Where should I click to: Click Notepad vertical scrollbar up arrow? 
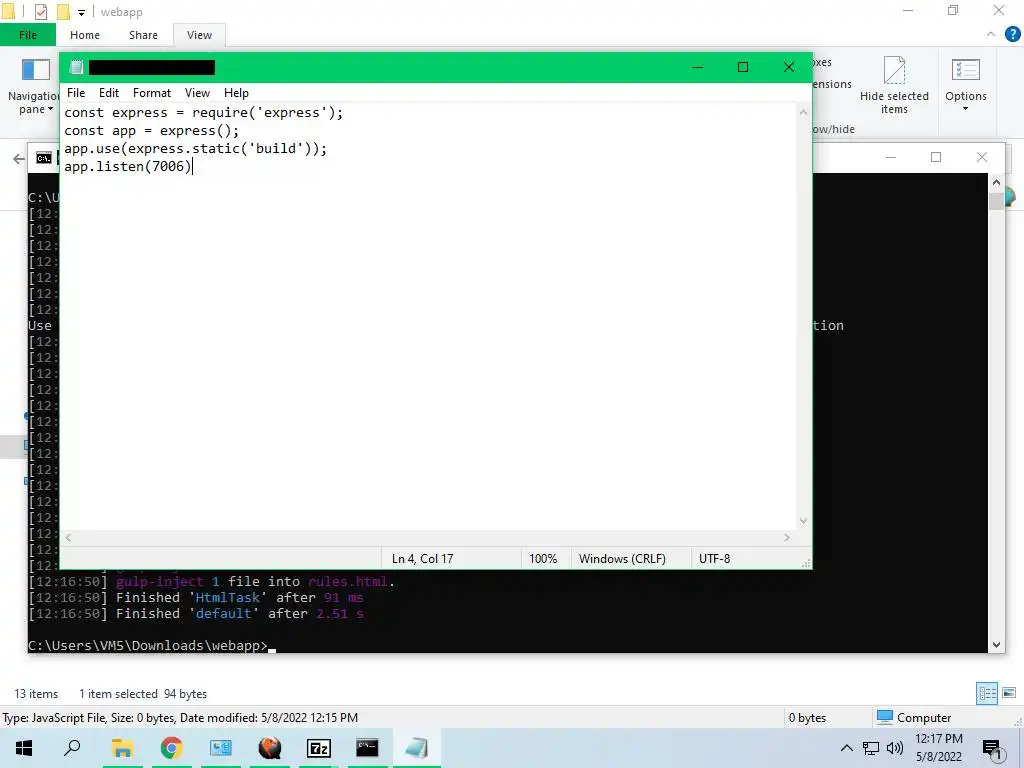(803, 112)
